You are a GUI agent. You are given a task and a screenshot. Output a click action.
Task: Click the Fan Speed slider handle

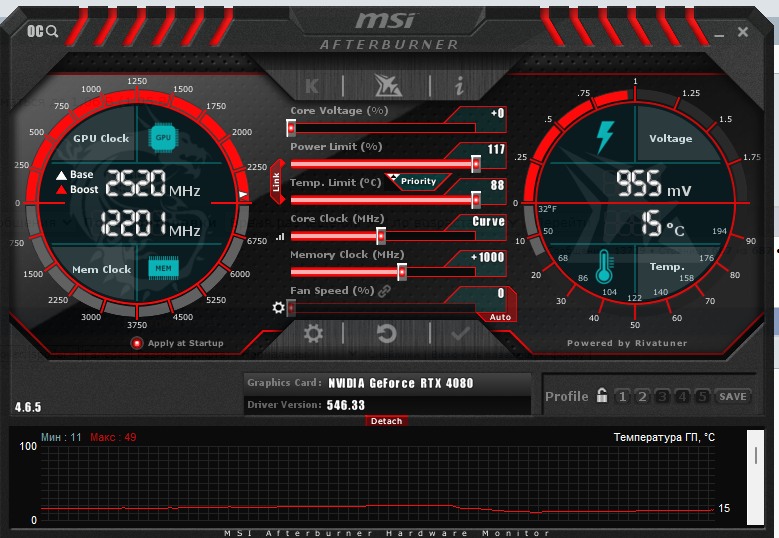click(x=291, y=308)
